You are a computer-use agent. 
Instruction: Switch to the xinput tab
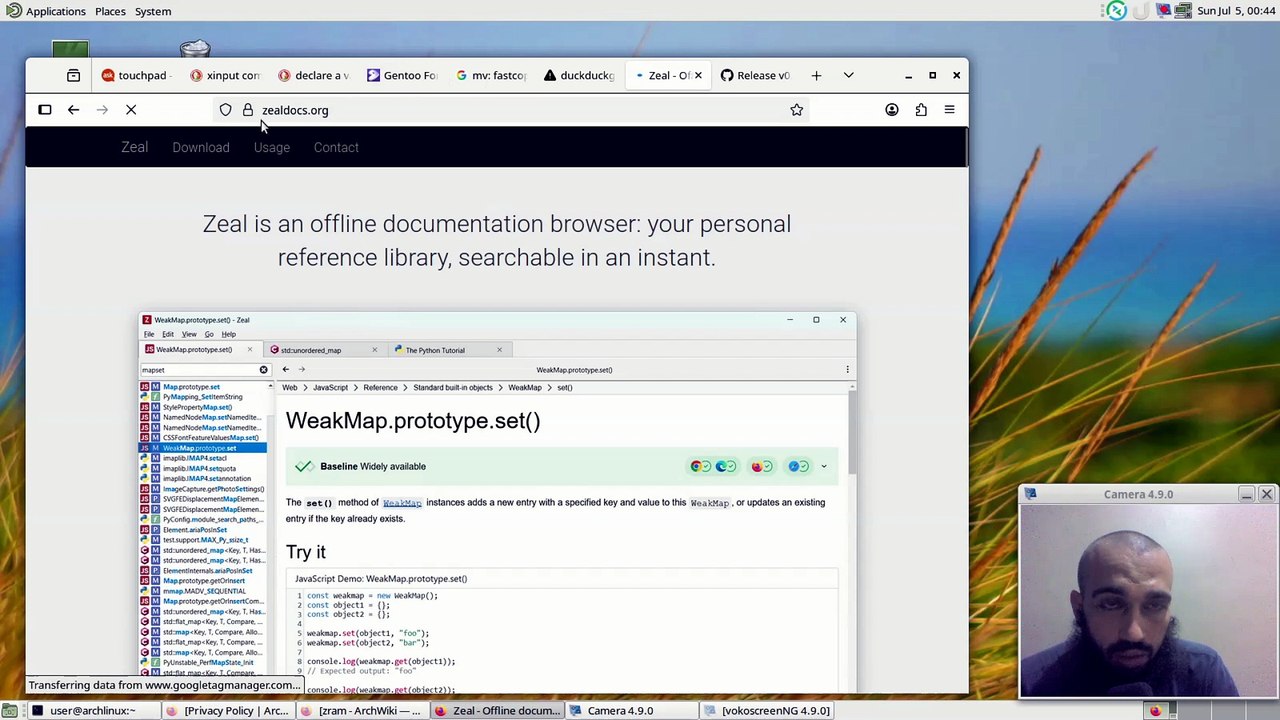tap(225, 75)
